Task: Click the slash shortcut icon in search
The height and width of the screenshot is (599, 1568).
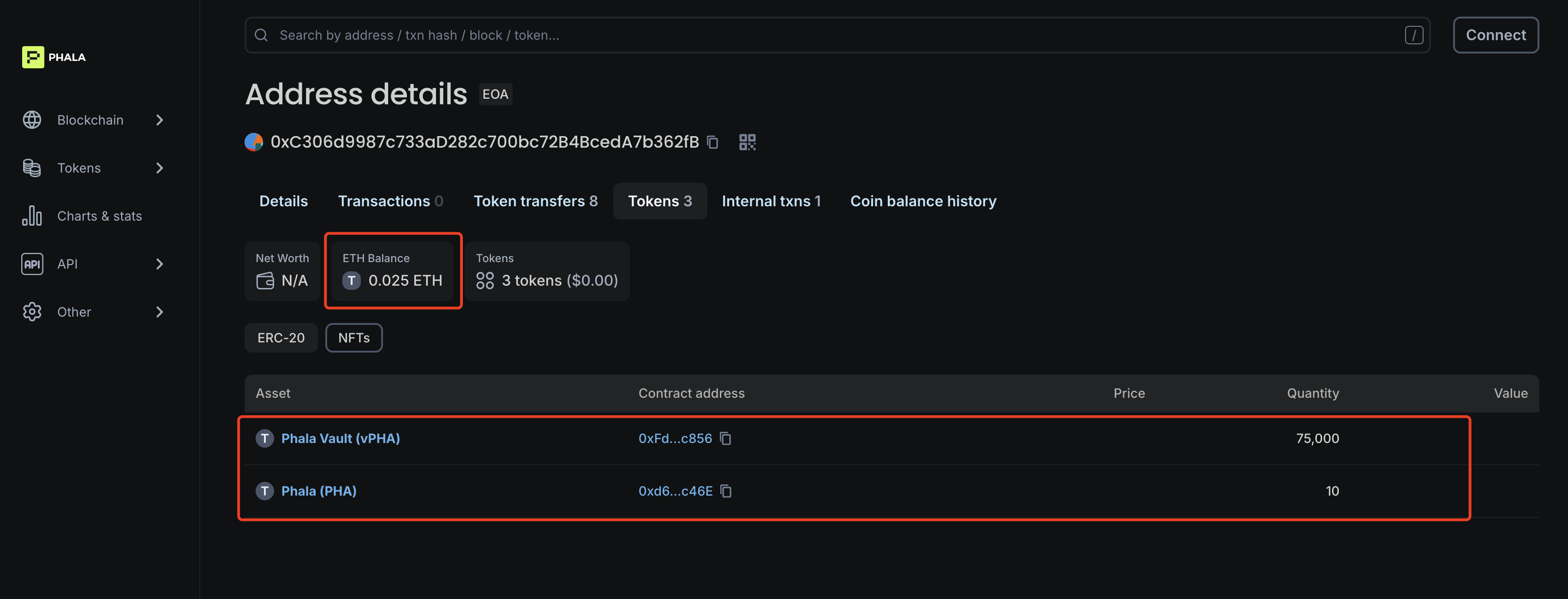Action: tap(1413, 36)
